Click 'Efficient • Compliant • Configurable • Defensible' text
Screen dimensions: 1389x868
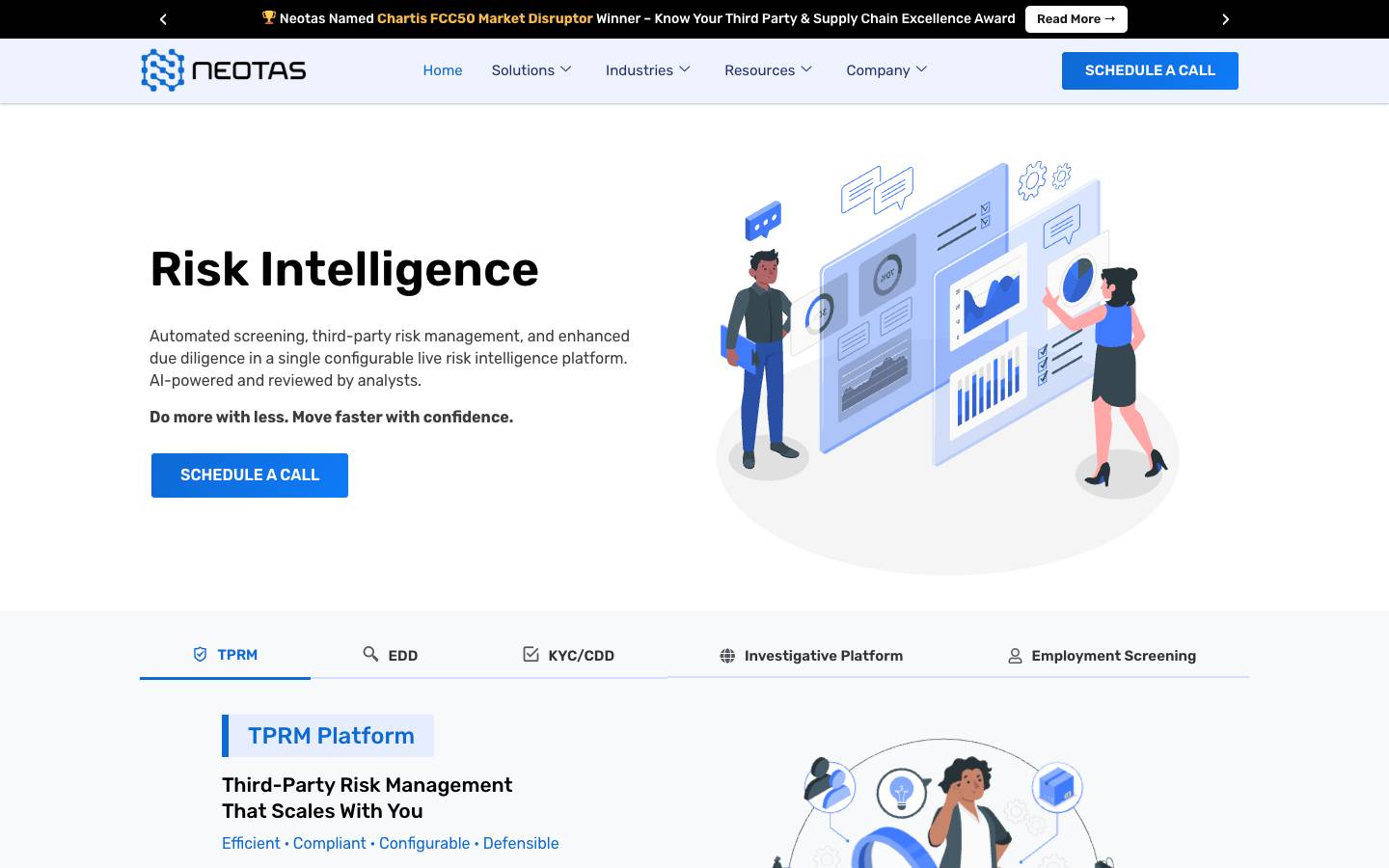tap(391, 843)
